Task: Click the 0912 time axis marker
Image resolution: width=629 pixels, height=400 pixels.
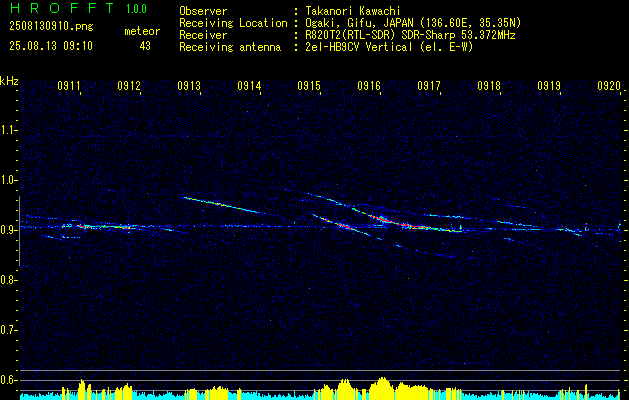Action: pos(129,85)
